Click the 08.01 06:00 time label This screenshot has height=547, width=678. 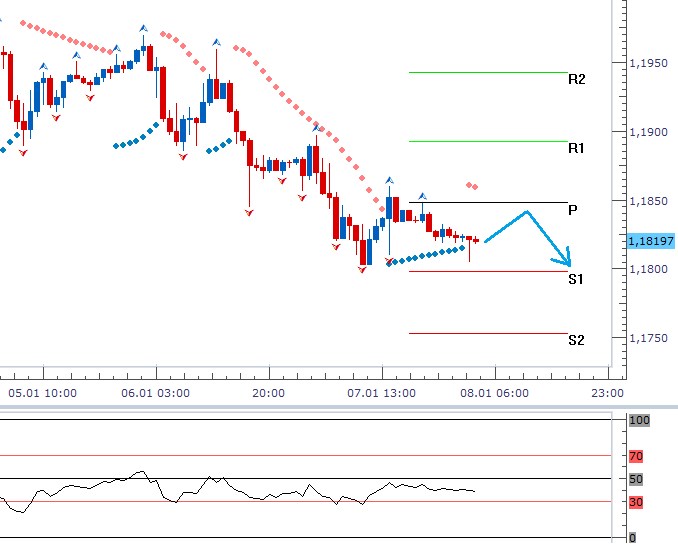pyautogui.click(x=494, y=394)
